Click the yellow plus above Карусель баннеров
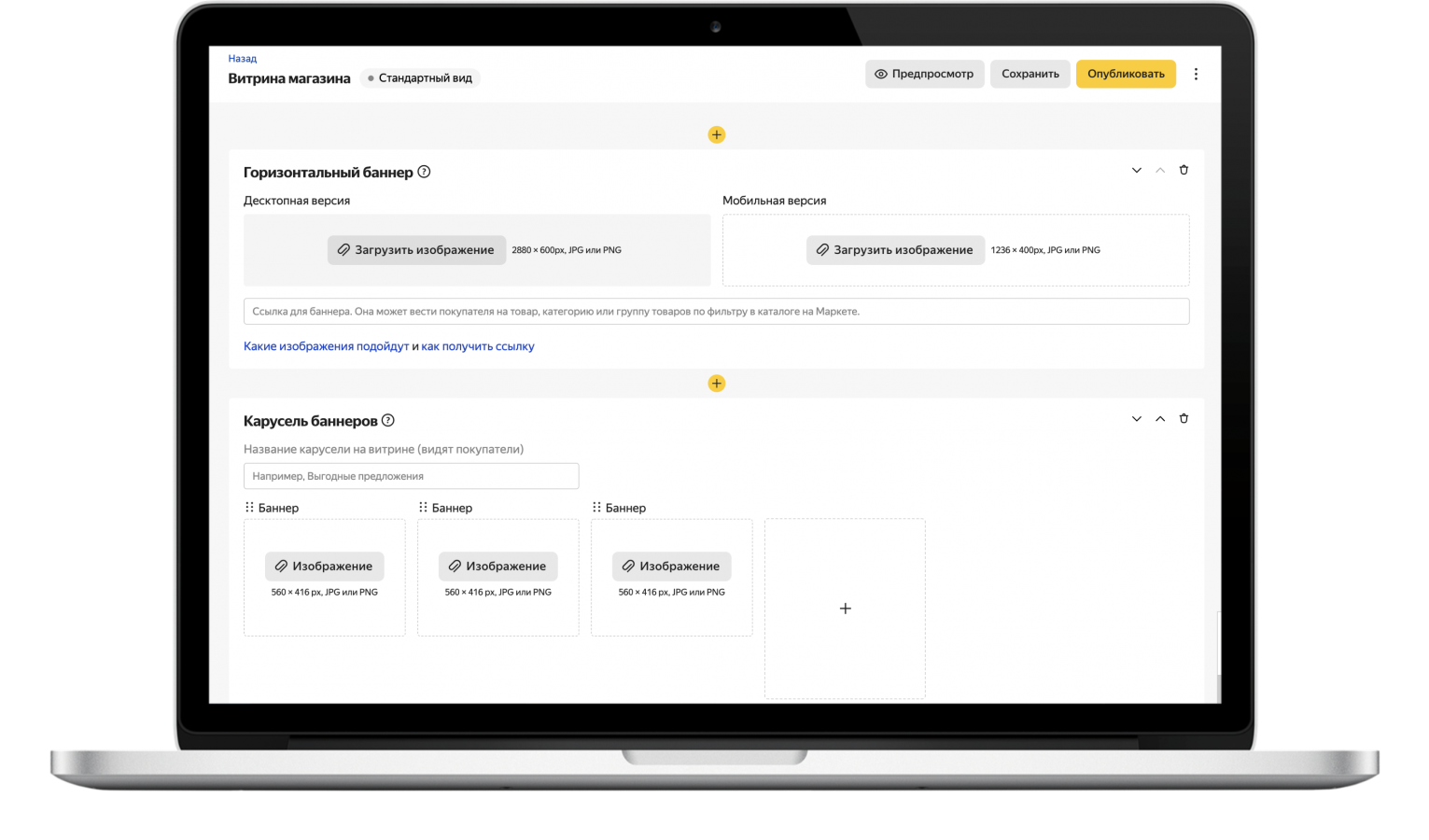This screenshot has height=840, width=1429. coord(716,384)
